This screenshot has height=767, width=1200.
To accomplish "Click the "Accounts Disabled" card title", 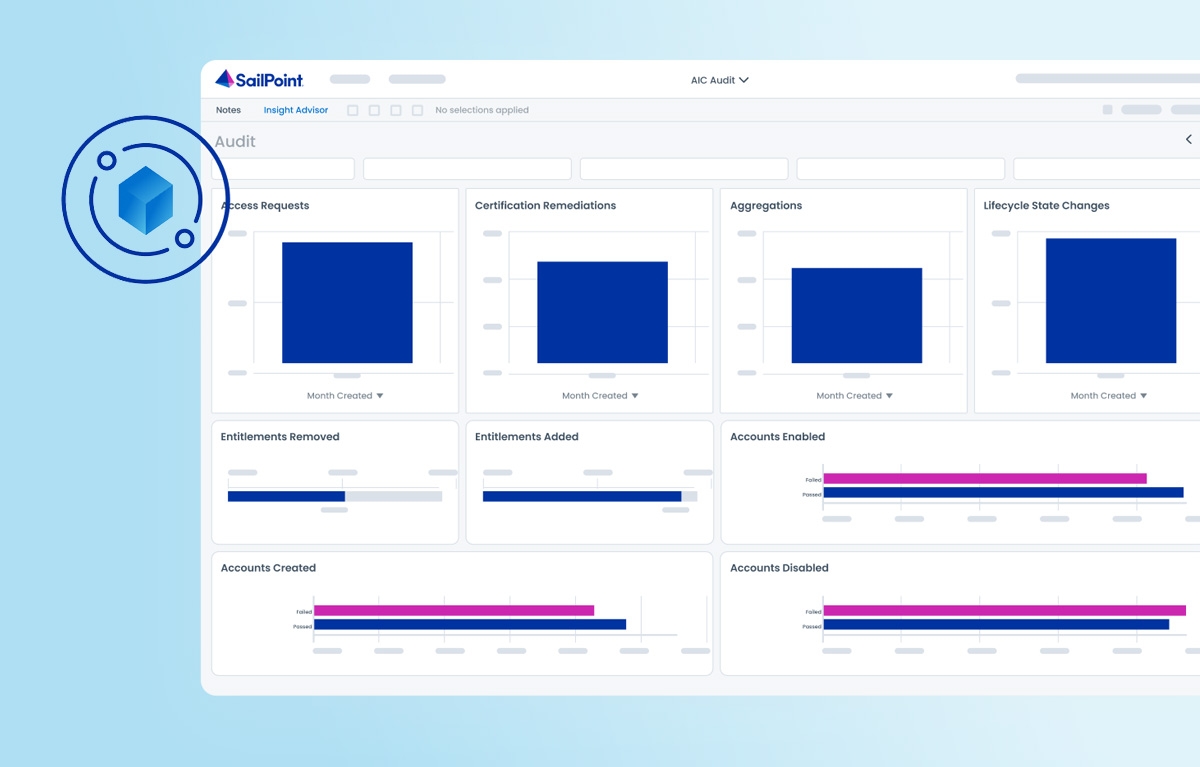I will 780,568.
